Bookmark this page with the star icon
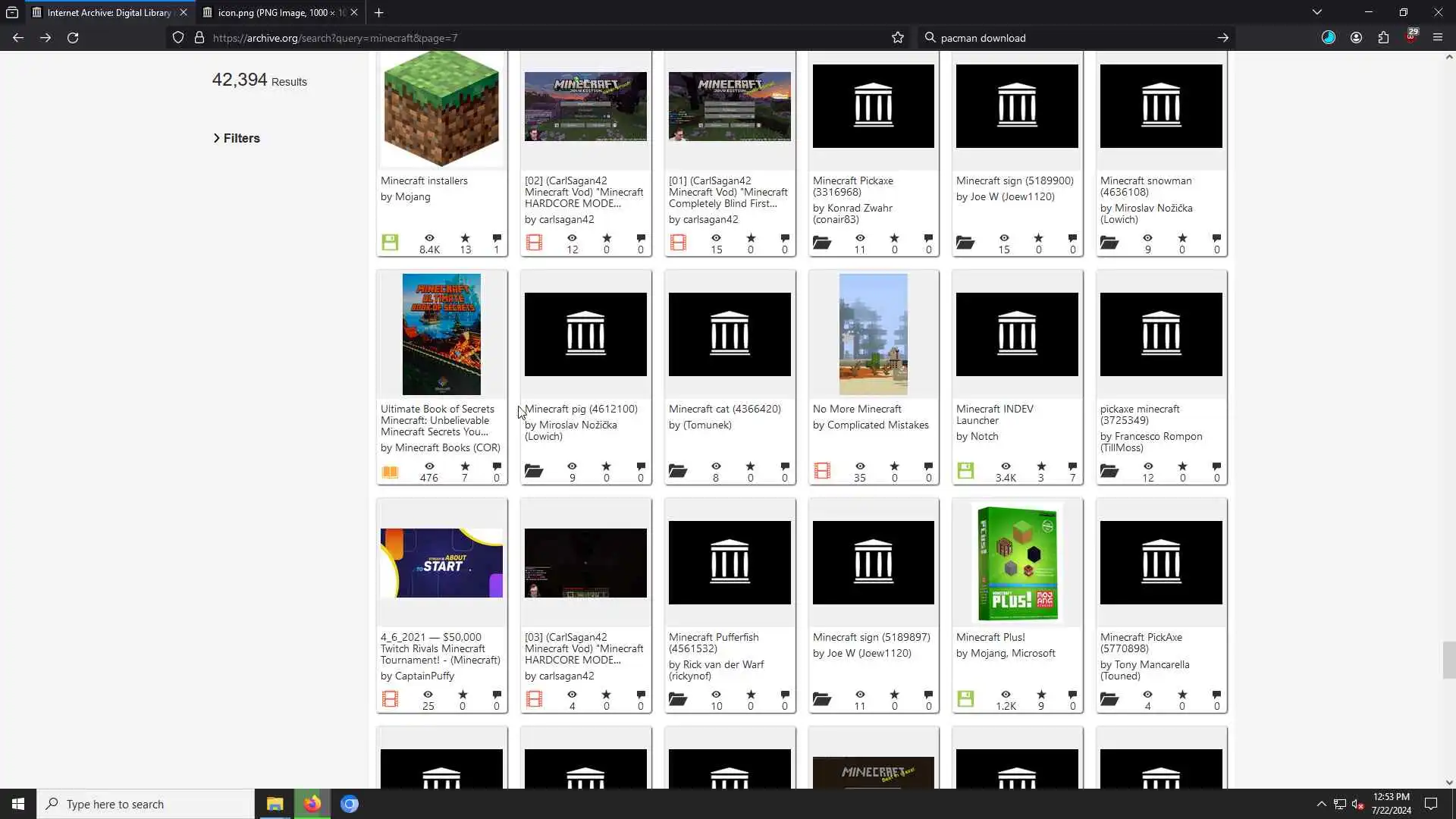The width and height of the screenshot is (1456, 819). pos(898,38)
